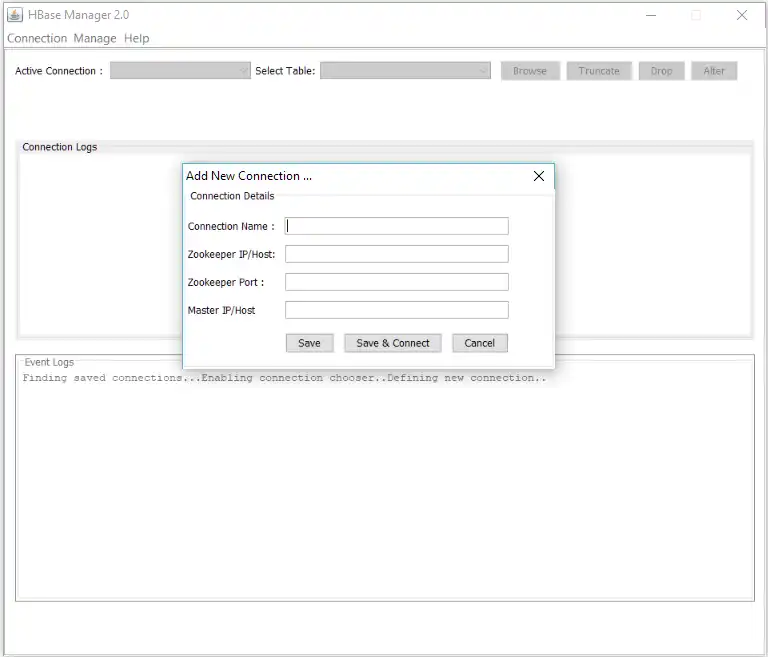
Task: Click the Connection Details group label
Action: point(232,196)
